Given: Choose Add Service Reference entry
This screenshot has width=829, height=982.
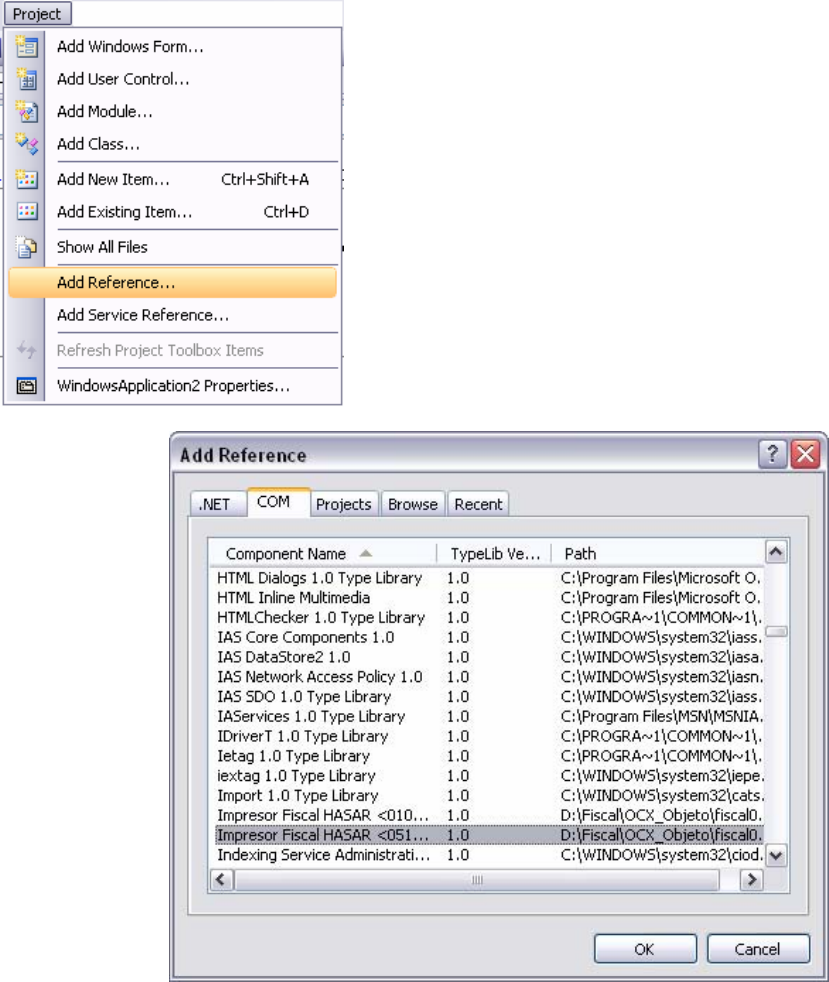Looking at the screenshot, I should [173, 315].
